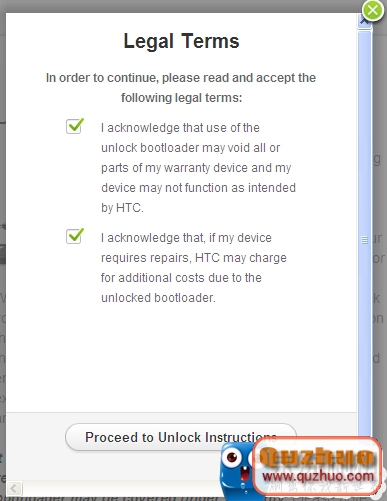Uncheck the repair costs acknowledgment checkbox
Viewport: 387px width, 501px height.
pyautogui.click(x=75, y=236)
